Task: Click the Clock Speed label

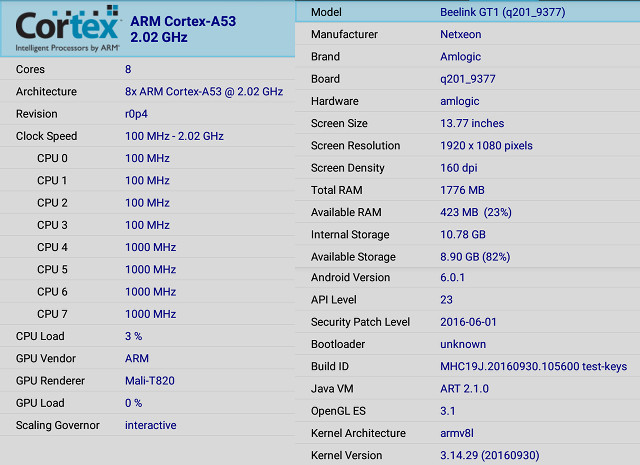Action: pyautogui.click(x=46, y=136)
